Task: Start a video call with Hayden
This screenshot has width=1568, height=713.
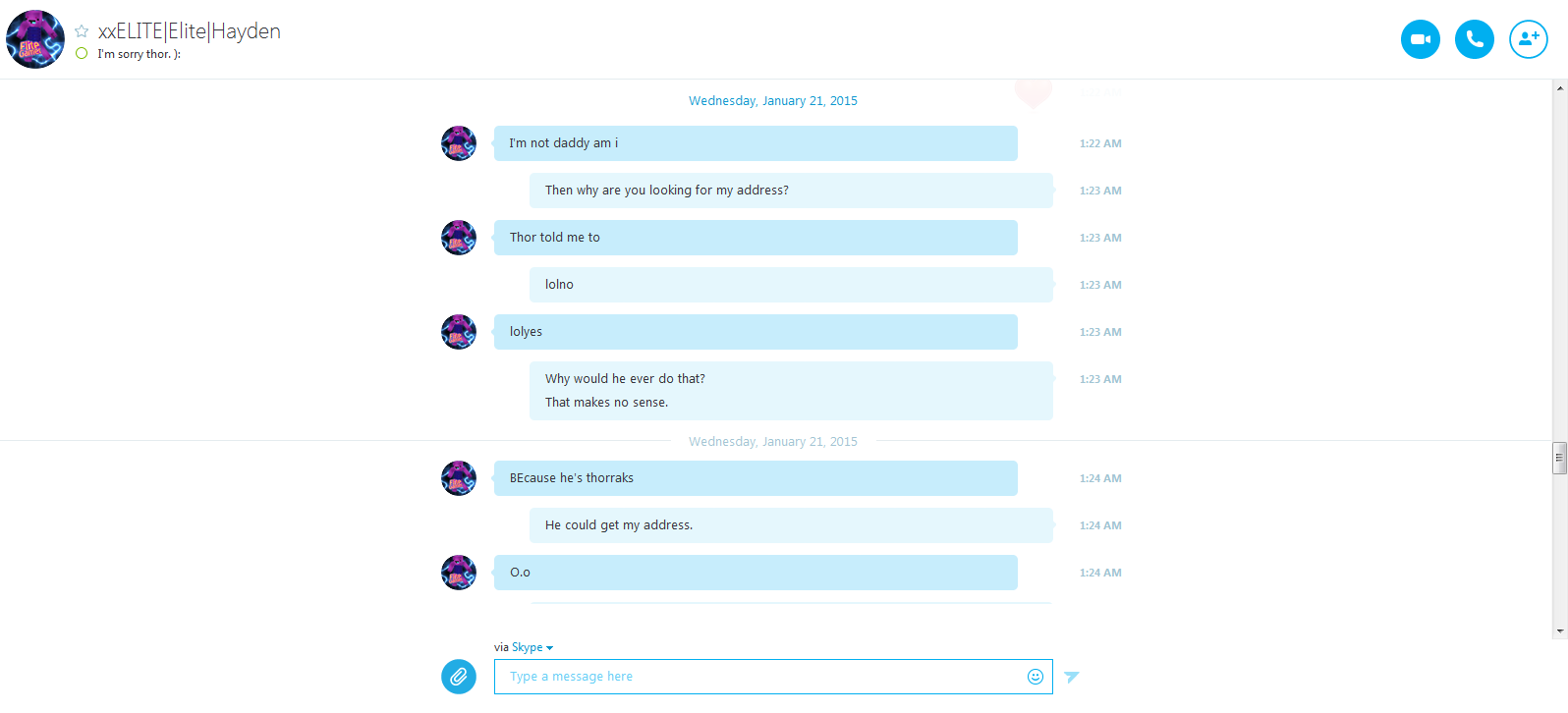Action: [x=1420, y=39]
